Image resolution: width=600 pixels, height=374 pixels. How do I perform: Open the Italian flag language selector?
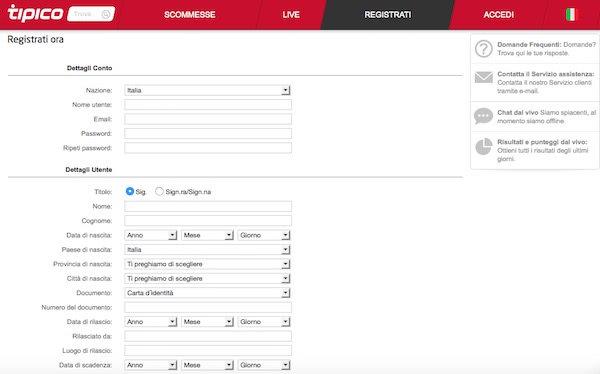click(x=570, y=15)
